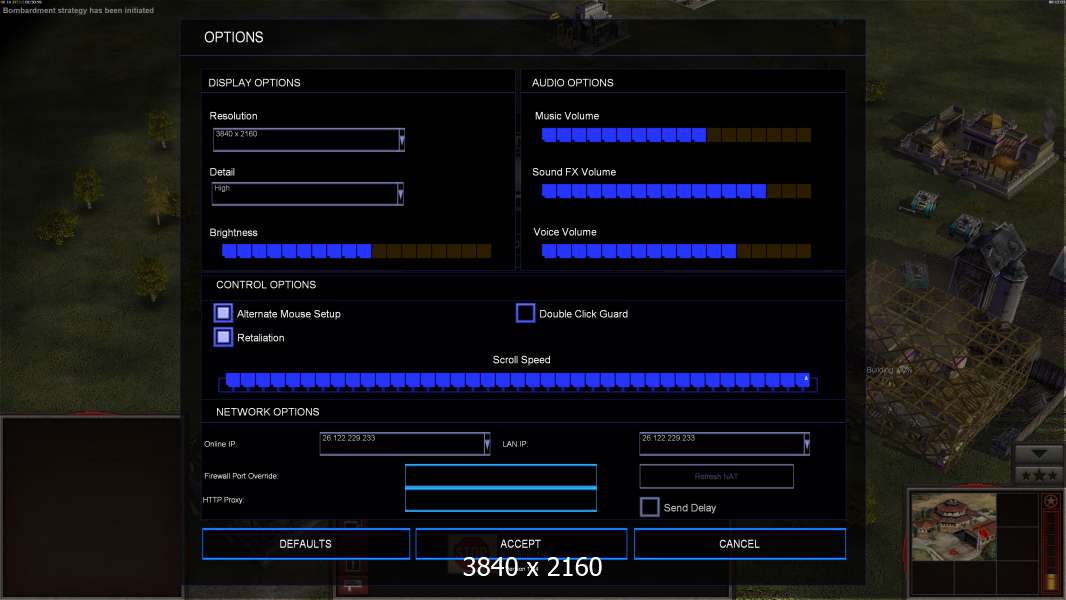Click ACCEPT to save options
The height and width of the screenshot is (600, 1066).
[x=521, y=544]
